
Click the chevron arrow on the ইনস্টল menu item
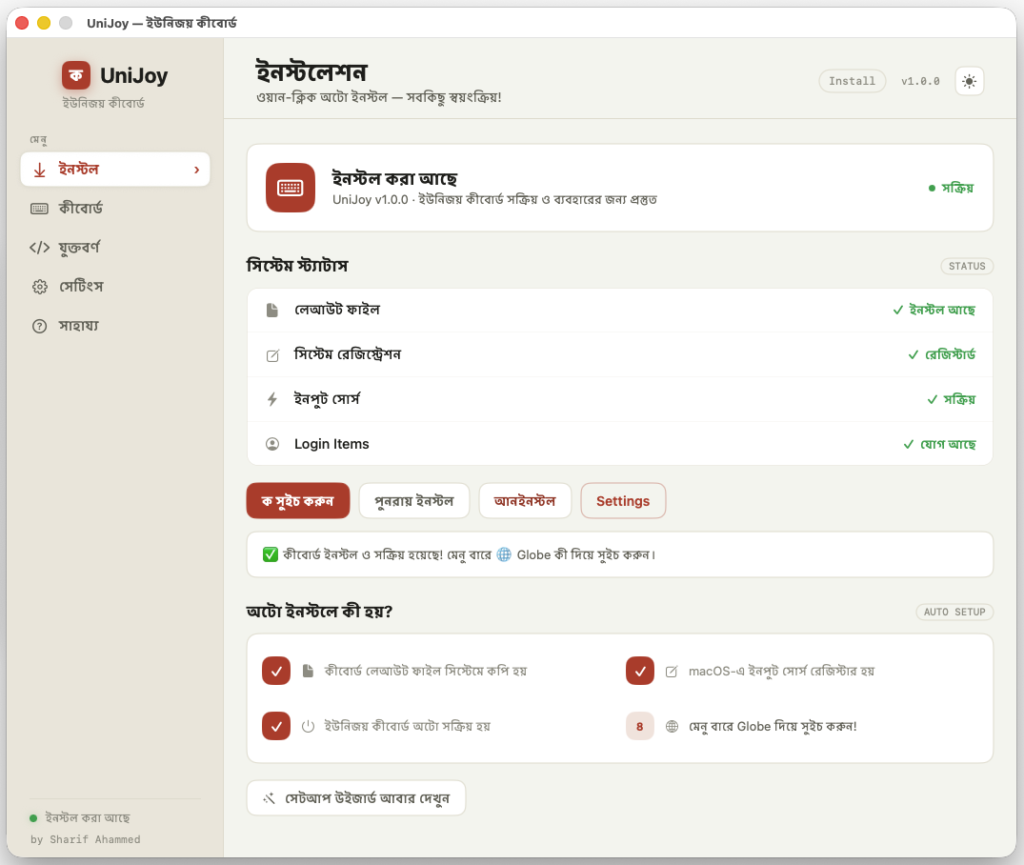click(197, 170)
